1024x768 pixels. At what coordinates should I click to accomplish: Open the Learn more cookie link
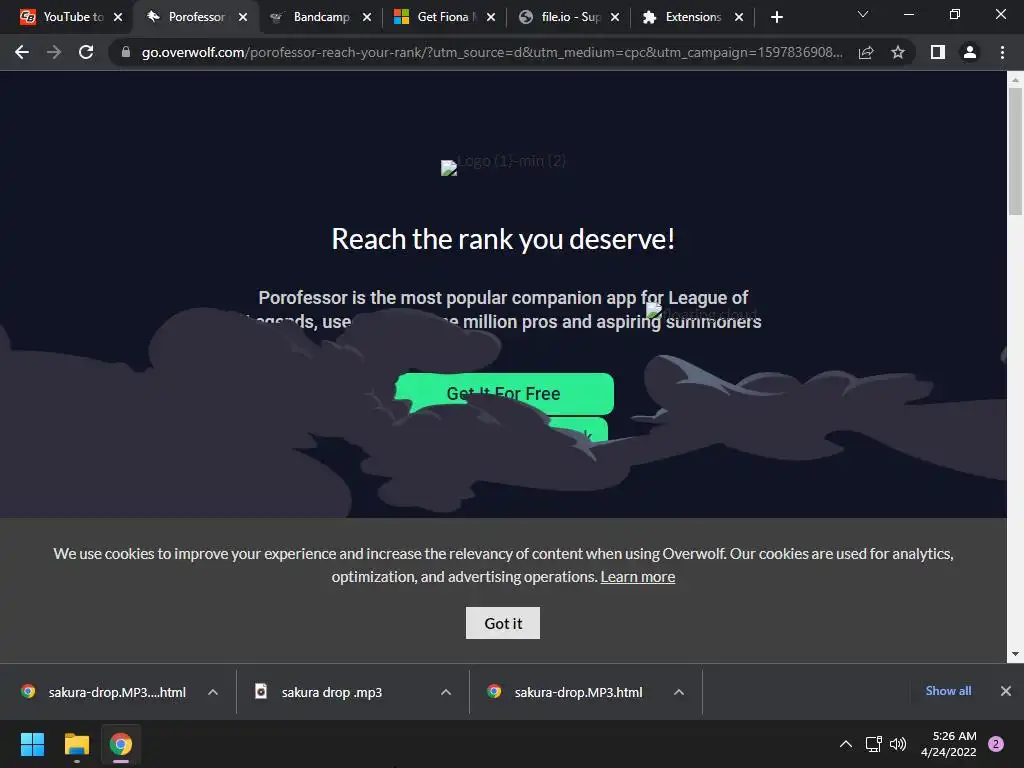[637, 577]
